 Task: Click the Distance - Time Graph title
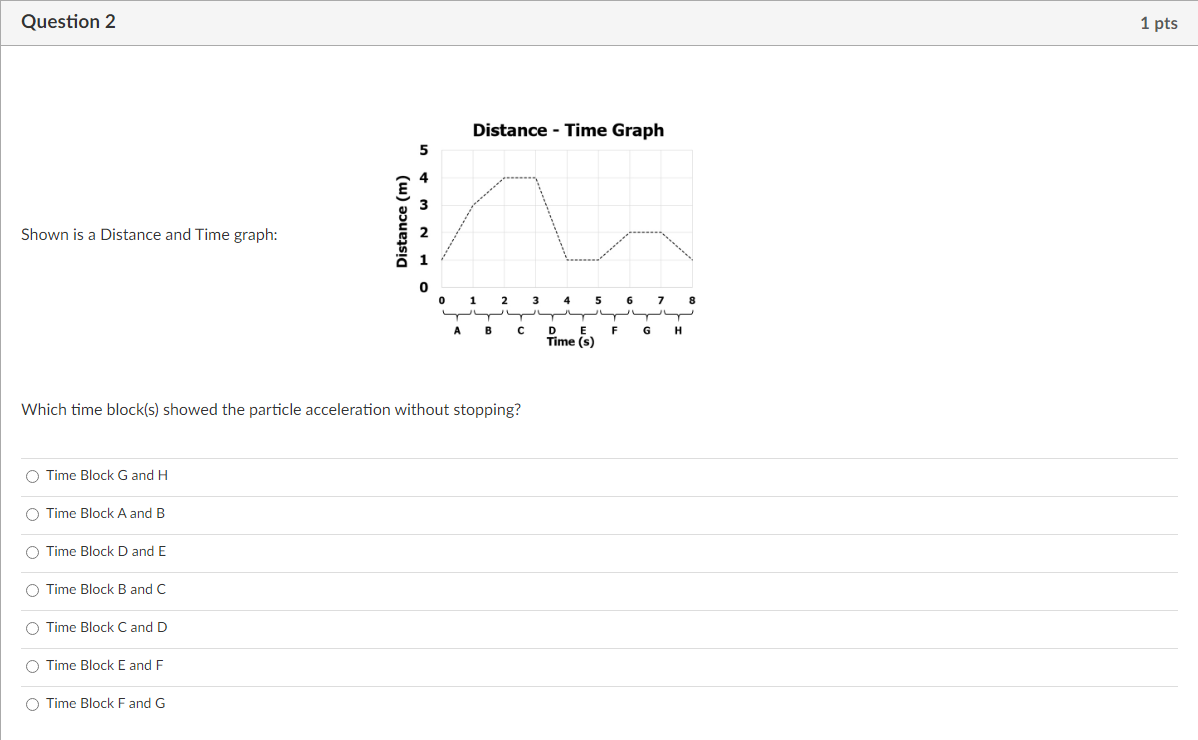568,130
